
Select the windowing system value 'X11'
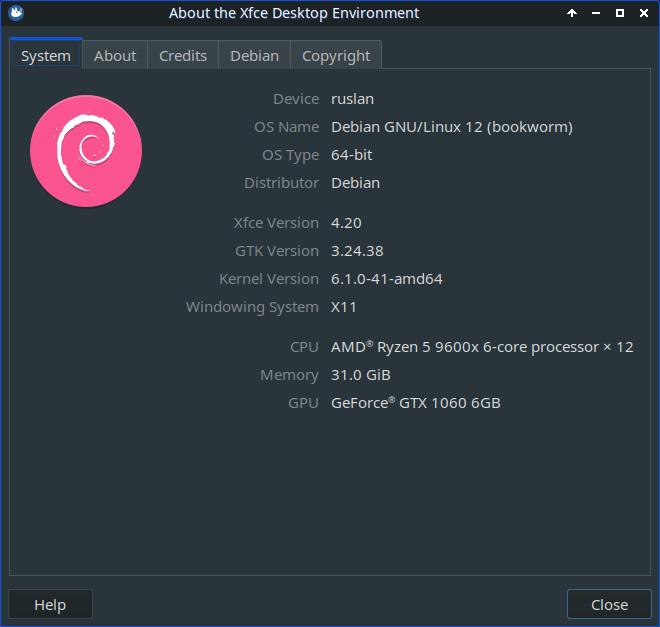[x=343, y=307]
